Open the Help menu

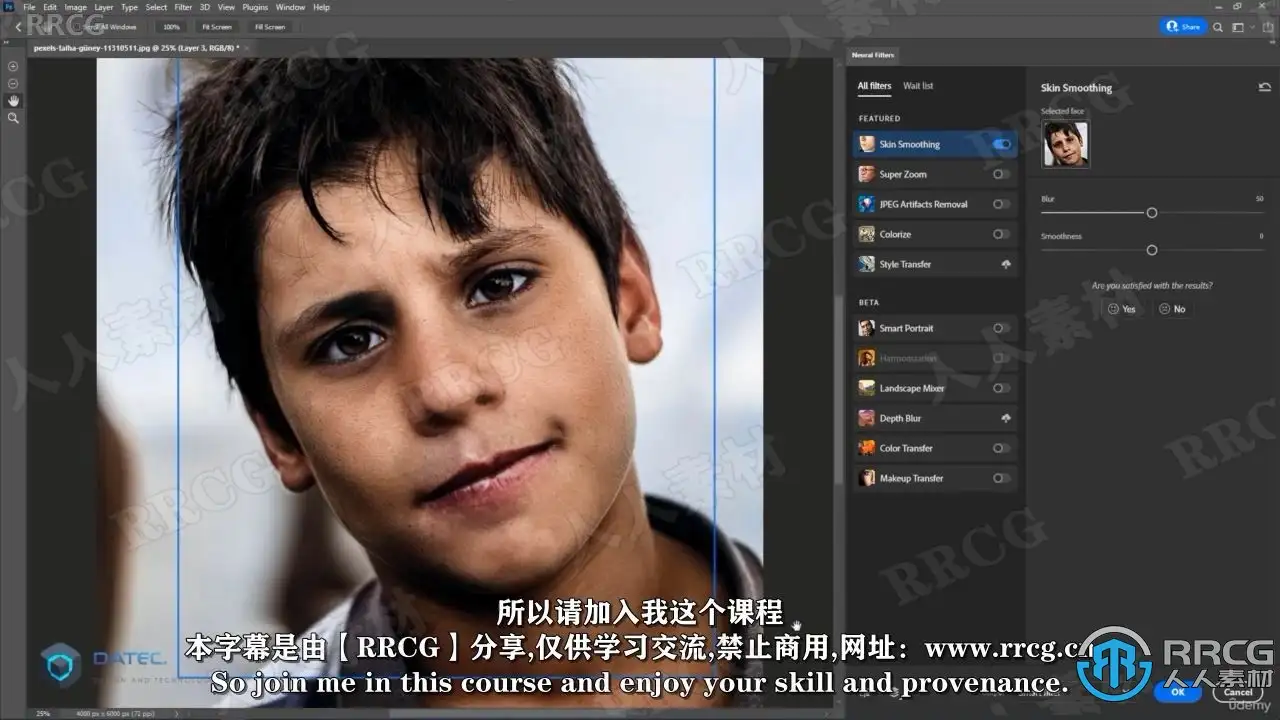322,7
